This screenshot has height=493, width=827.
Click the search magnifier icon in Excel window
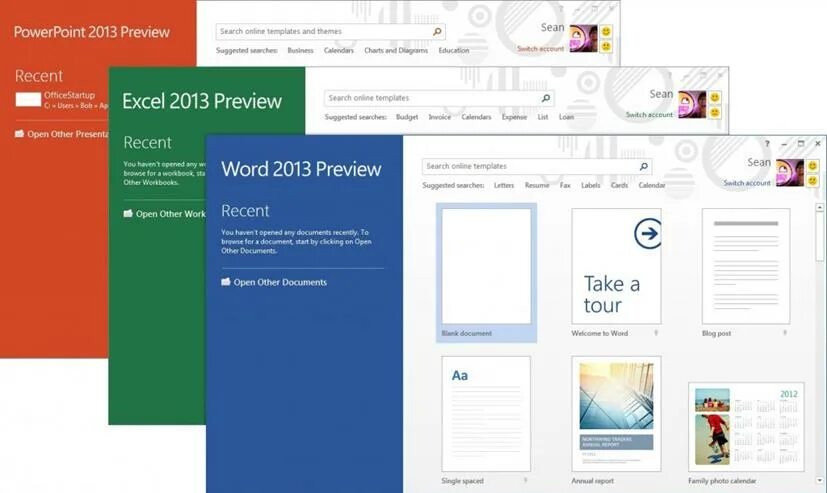coord(546,98)
